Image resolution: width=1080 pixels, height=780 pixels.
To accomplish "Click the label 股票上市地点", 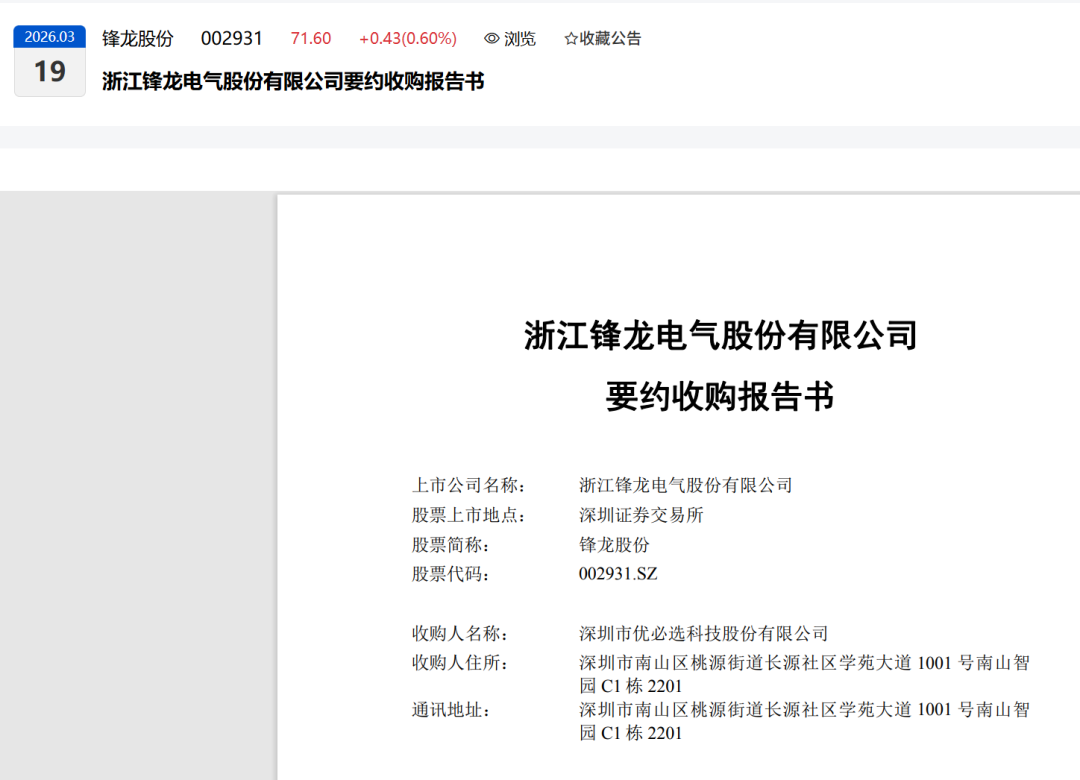I will (468, 515).
